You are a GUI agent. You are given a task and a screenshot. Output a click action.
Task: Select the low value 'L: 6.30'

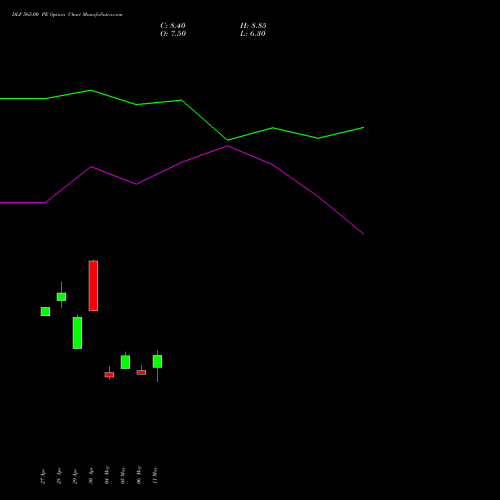click(x=253, y=34)
